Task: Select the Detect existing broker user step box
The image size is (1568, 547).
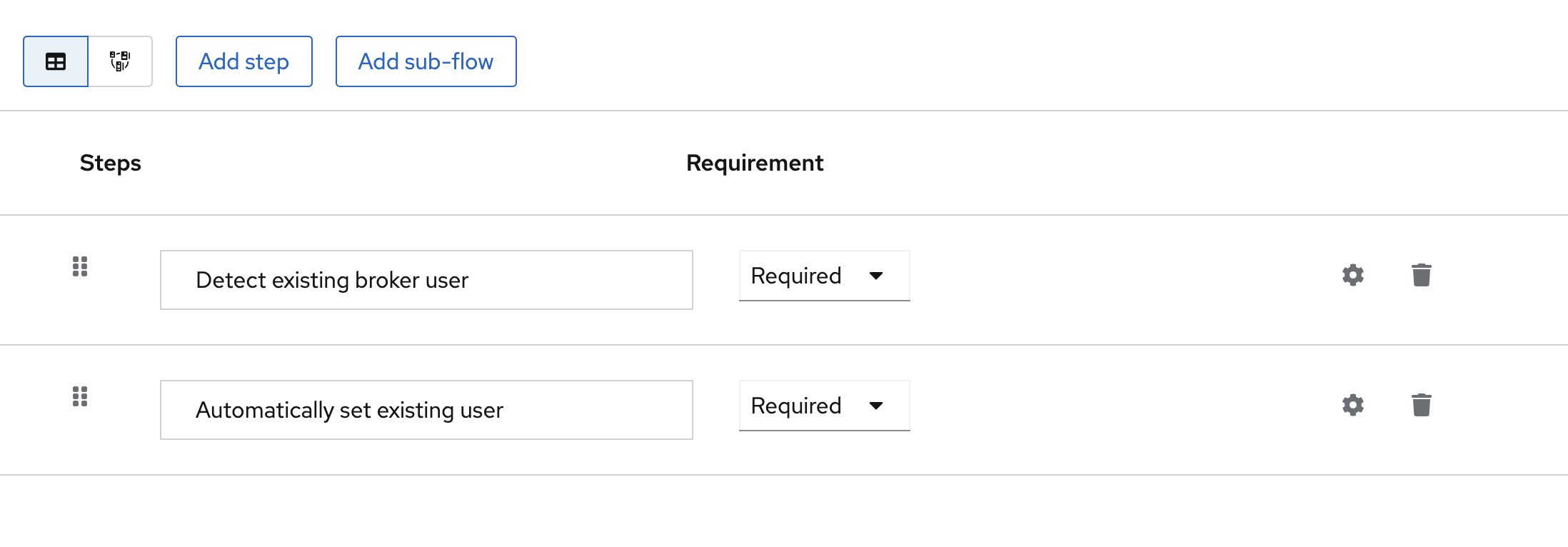Action: [x=426, y=280]
